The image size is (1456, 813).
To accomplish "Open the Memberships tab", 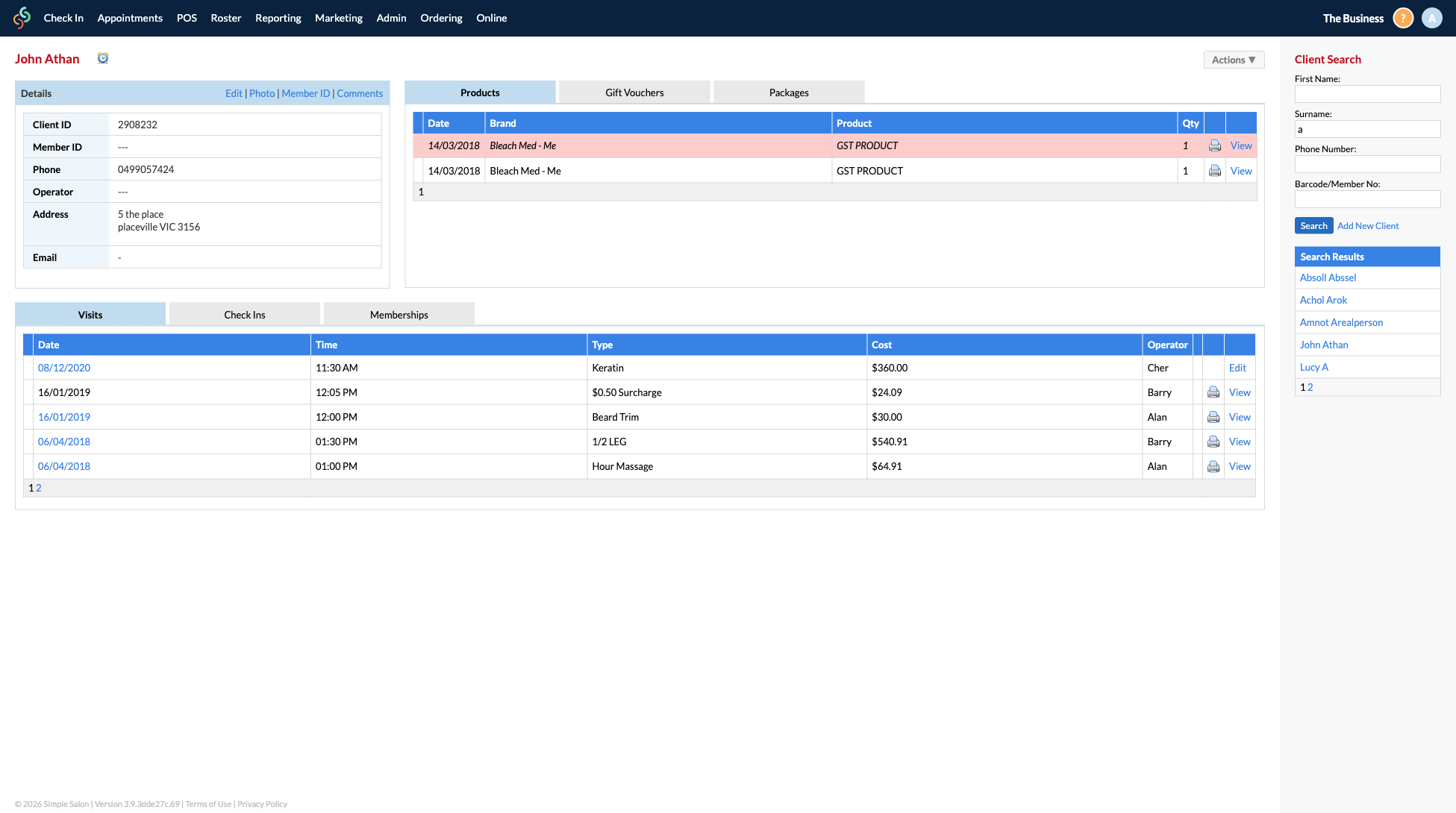I will pos(399,315).
